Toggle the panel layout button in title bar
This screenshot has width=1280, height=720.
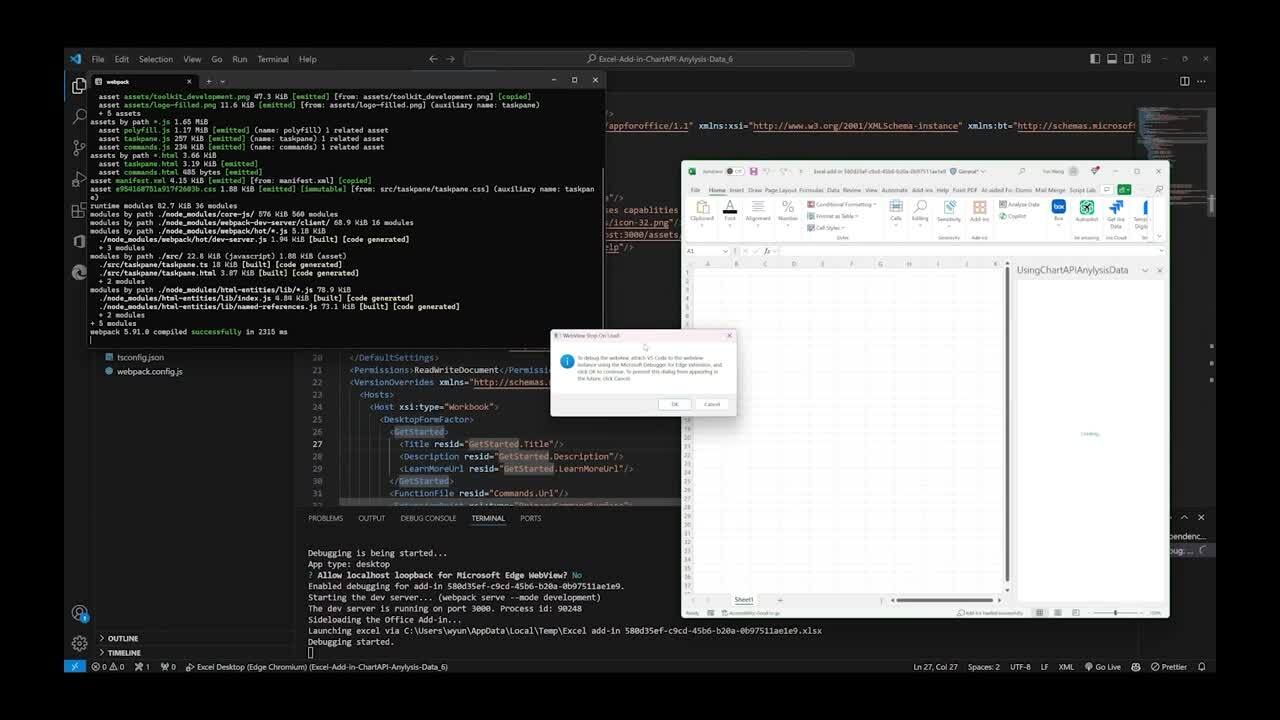(x=1112, y=59)
